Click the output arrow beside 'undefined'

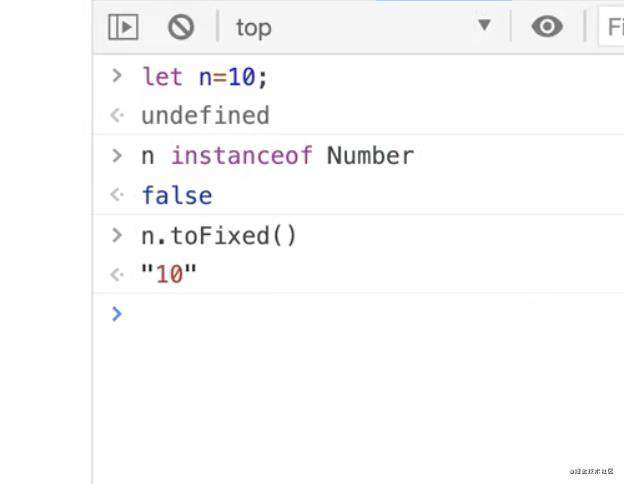117,115
